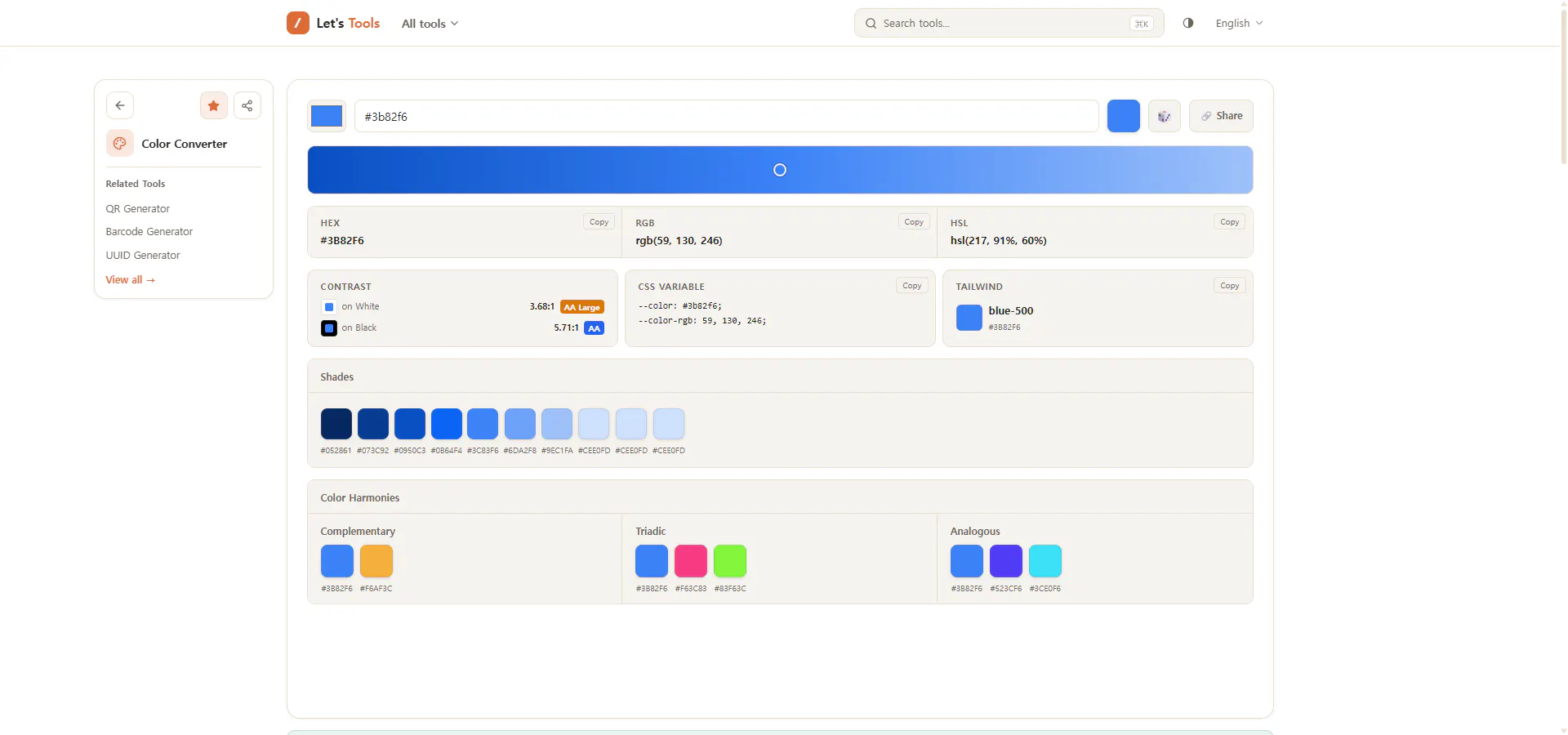Click the sidebar share icon
This screenshot has height=735, width=1568.
pos(247,105)
